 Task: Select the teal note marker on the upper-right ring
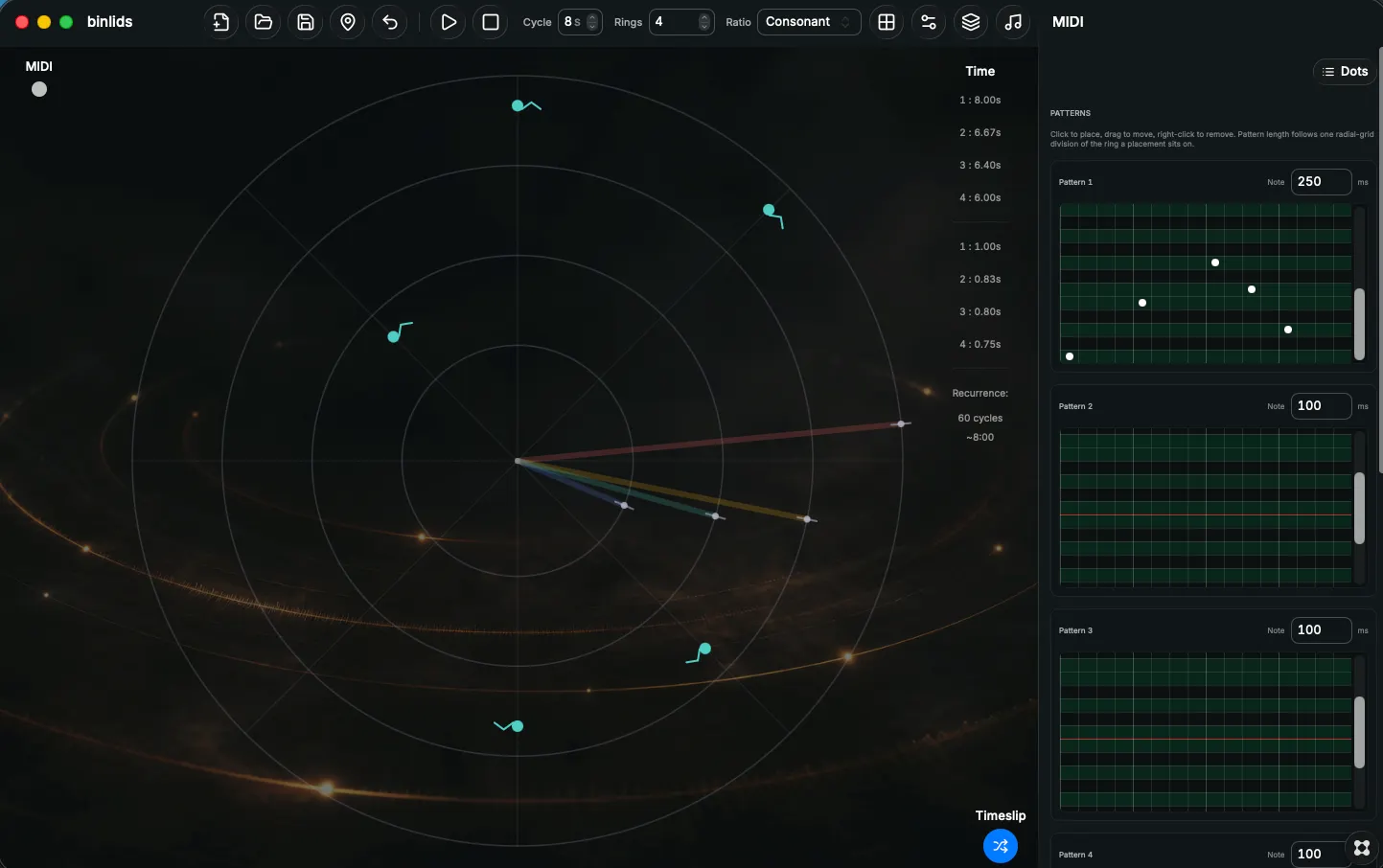pyautogui.click(x=769, y=210)
